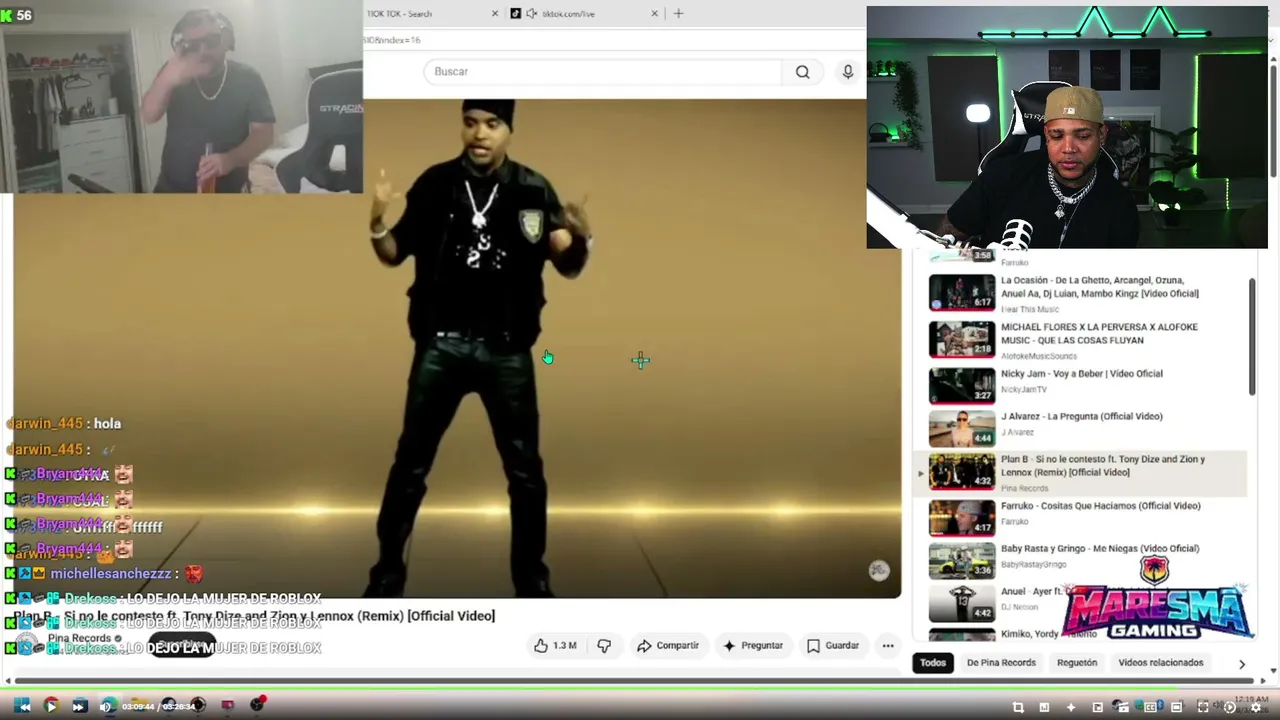The image size is (1280, 720).
Task: Open J Alvarez - La Pregunta video
Action: (x=1082, y=417)
